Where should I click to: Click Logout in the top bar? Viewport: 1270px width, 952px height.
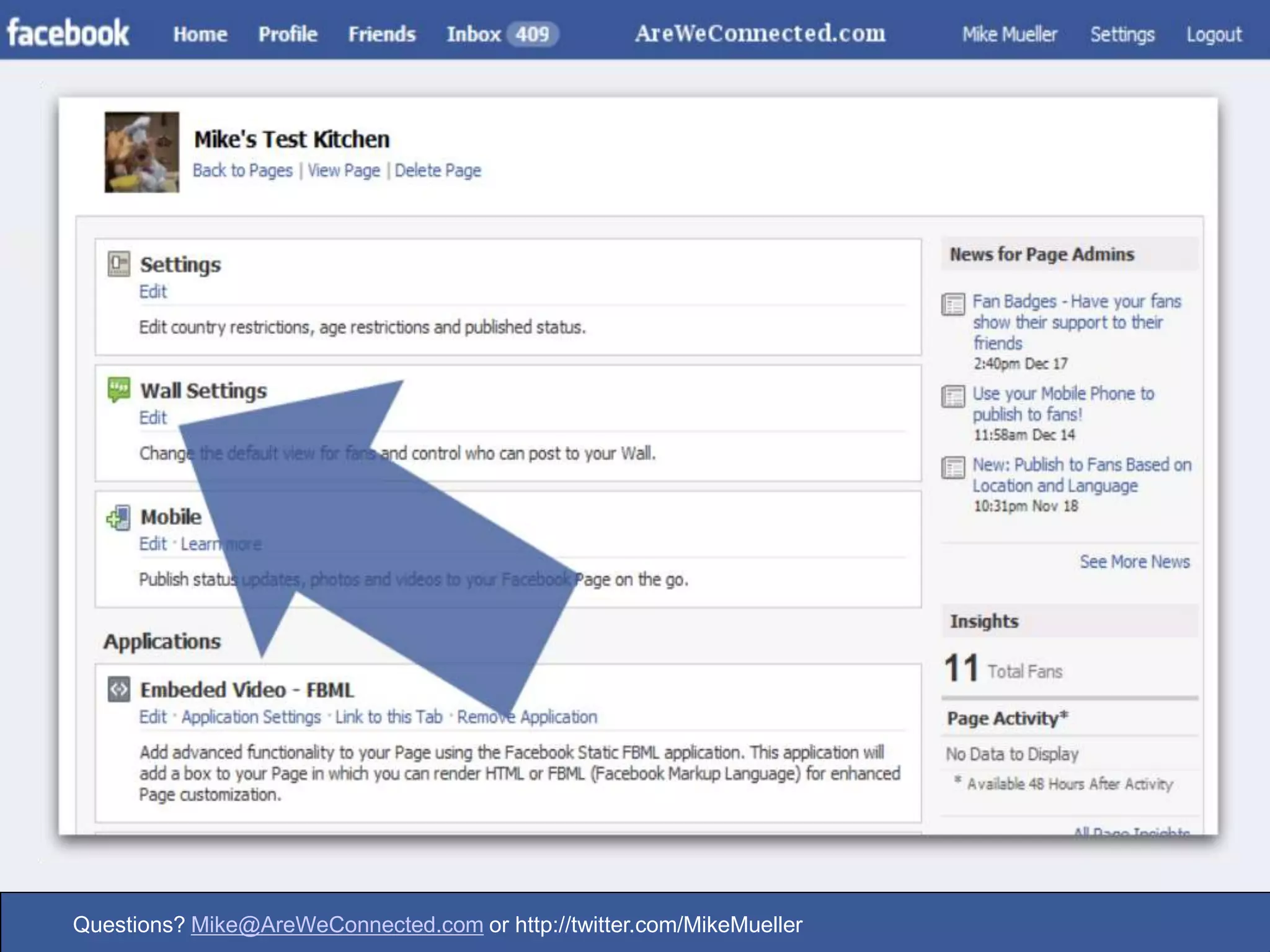click(x=1214, y=35)
